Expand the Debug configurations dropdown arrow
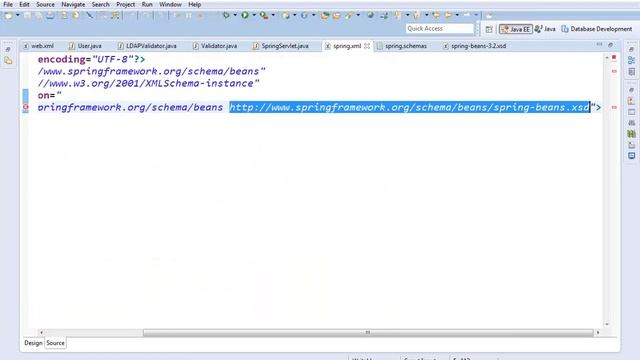The height and width of the screenshot is (360, 640). [235, 15]
